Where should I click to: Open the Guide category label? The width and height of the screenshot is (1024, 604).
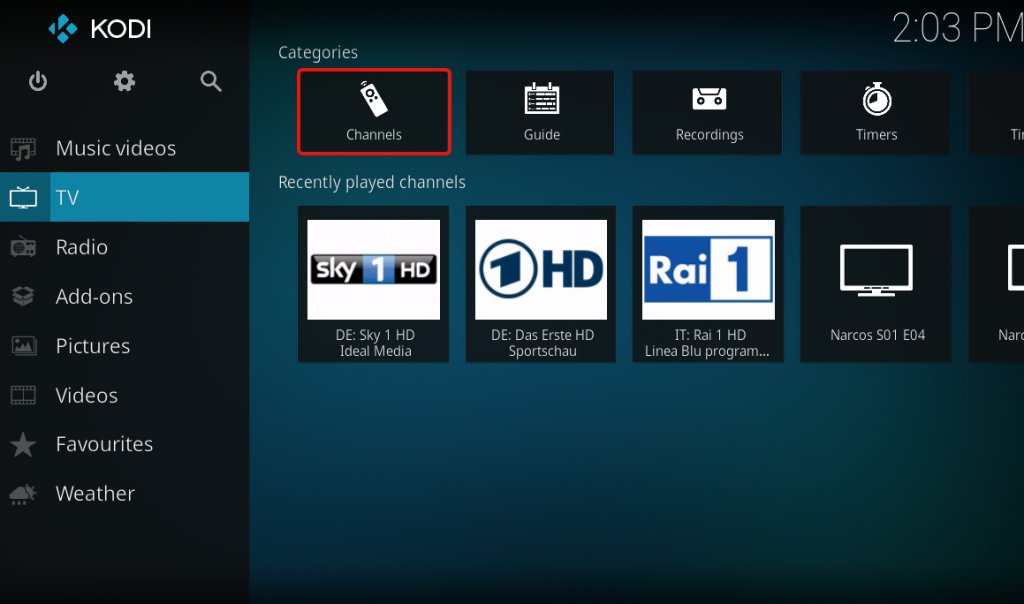point(542,135)
